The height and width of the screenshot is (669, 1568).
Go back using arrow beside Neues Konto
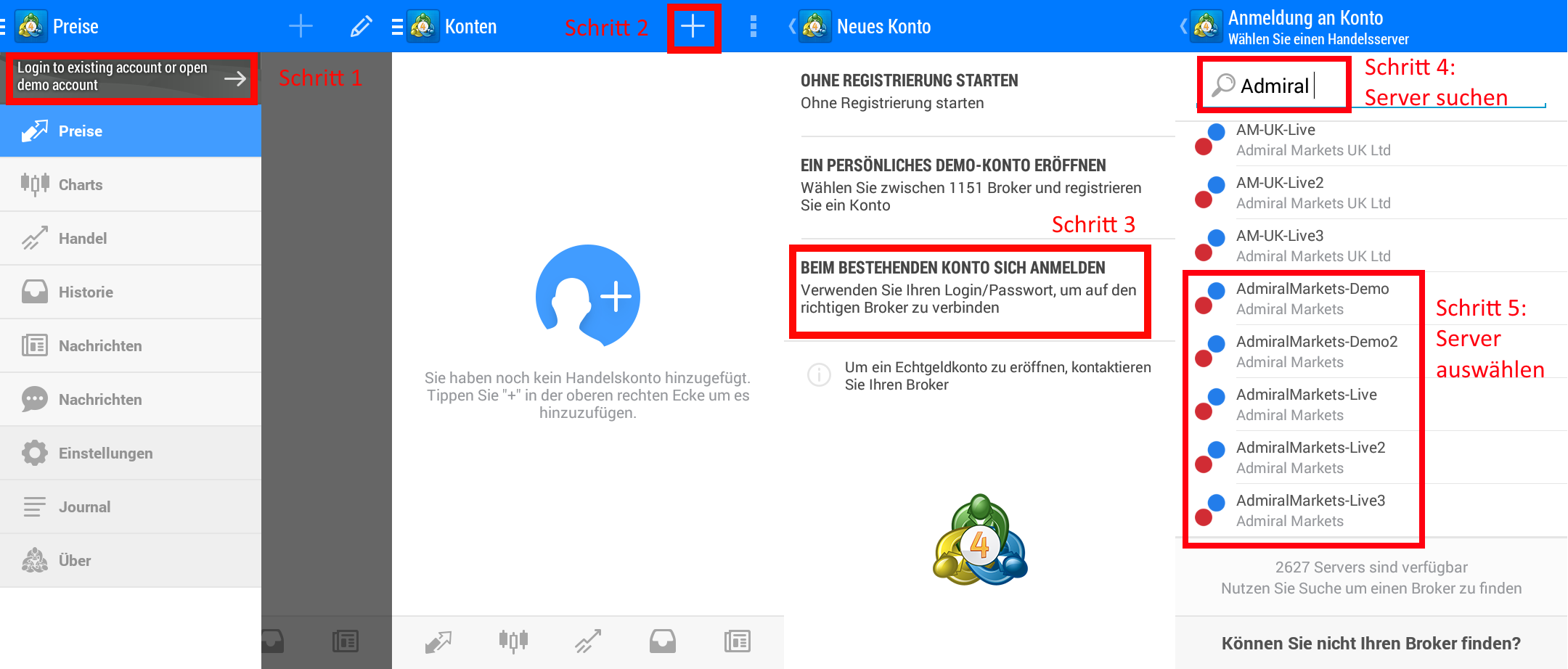tap(792, 27)
